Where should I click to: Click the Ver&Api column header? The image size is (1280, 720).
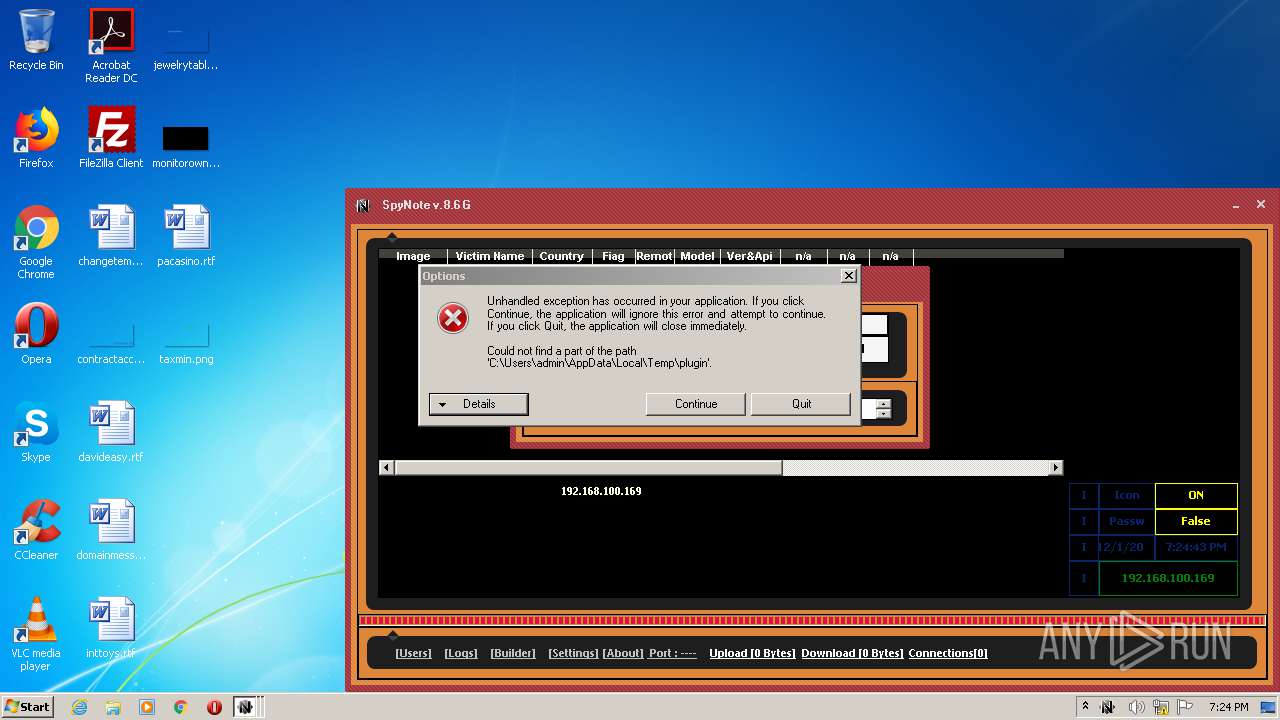click(x=749, y=256)
